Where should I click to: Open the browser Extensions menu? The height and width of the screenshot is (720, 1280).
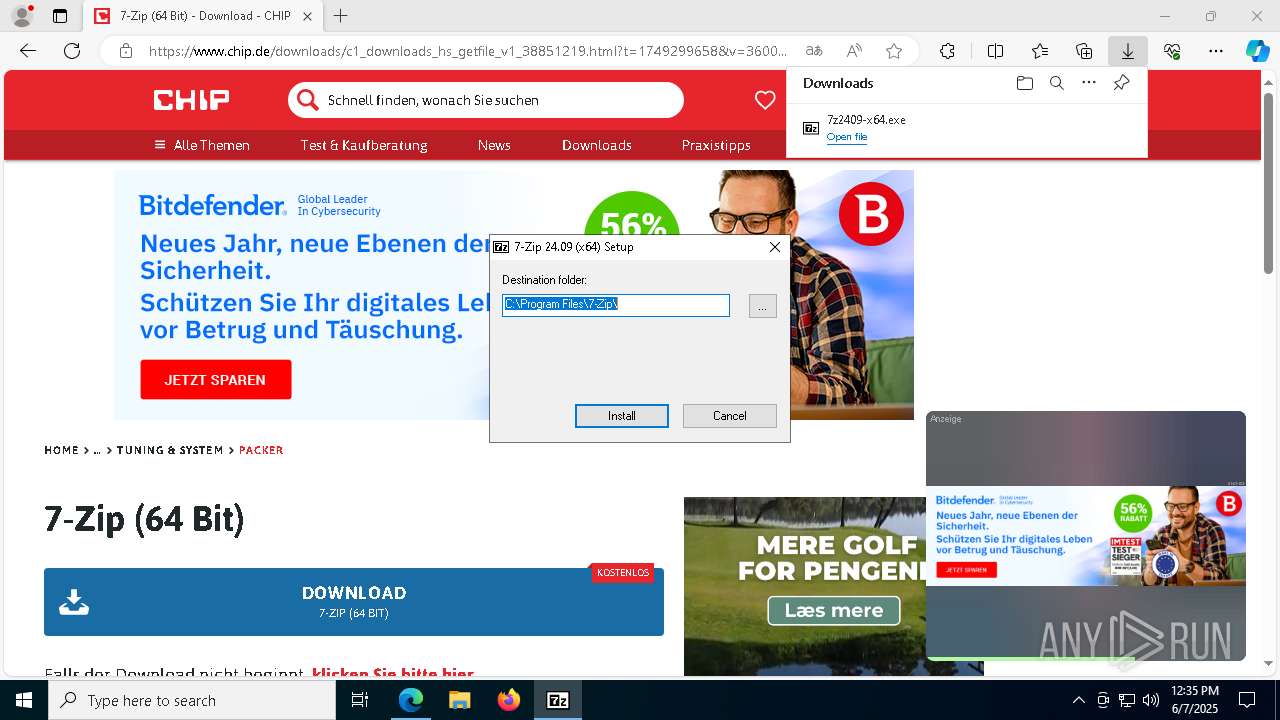(947, 51)
